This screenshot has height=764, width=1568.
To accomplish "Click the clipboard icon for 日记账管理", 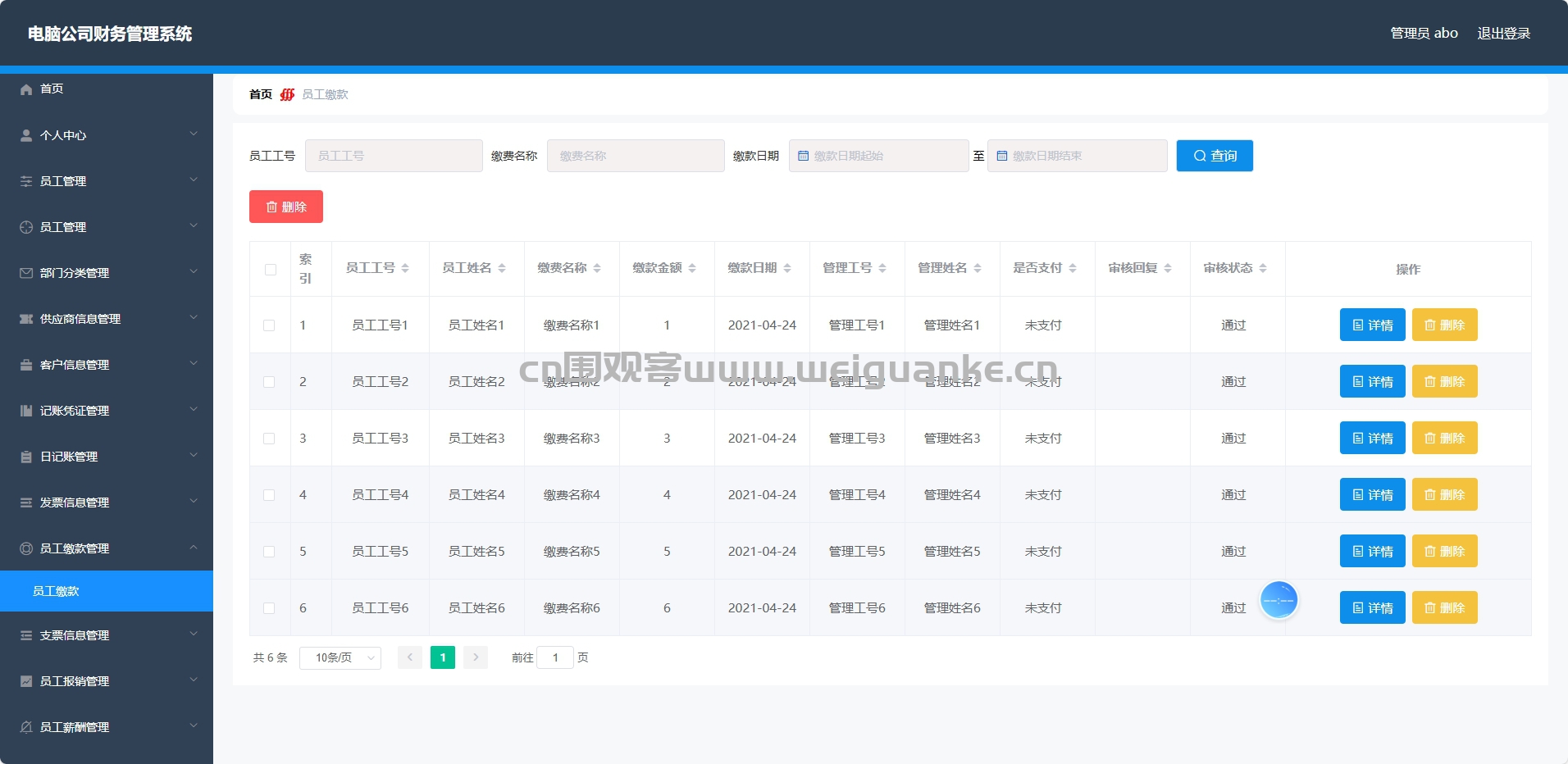I will click(26, 457).
